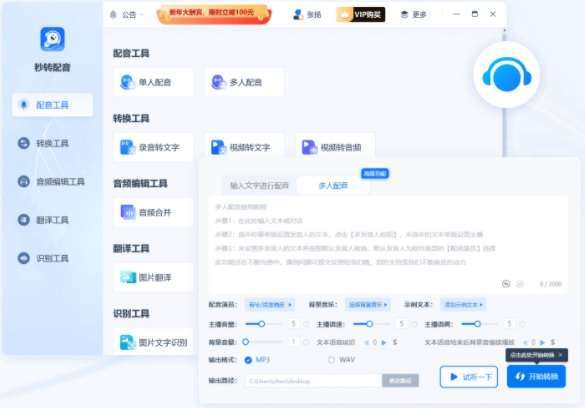Open the 图片文字识别 image text recognition tool
Image resolution: width=585 pixels, height=408 pixels.
coord(153,342)
